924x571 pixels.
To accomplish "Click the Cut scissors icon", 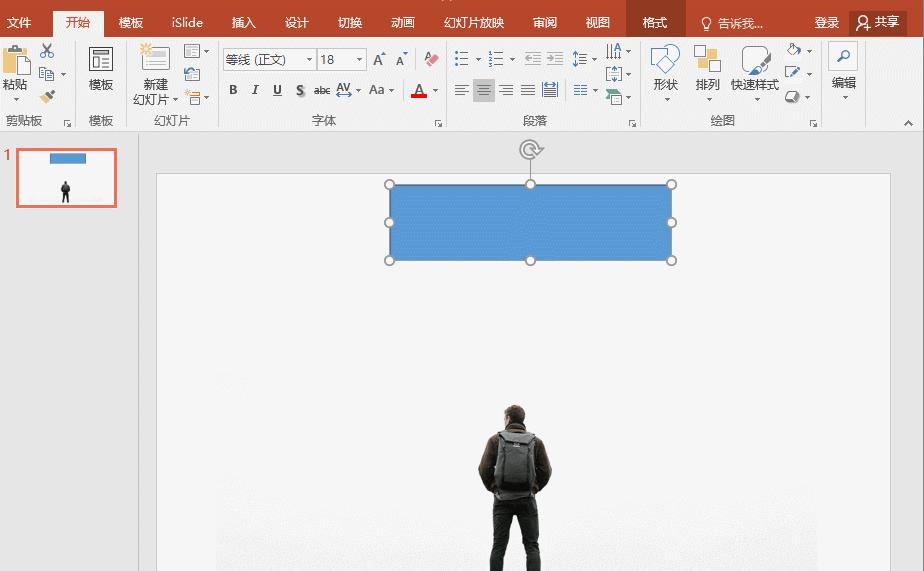I will (47, 51).
